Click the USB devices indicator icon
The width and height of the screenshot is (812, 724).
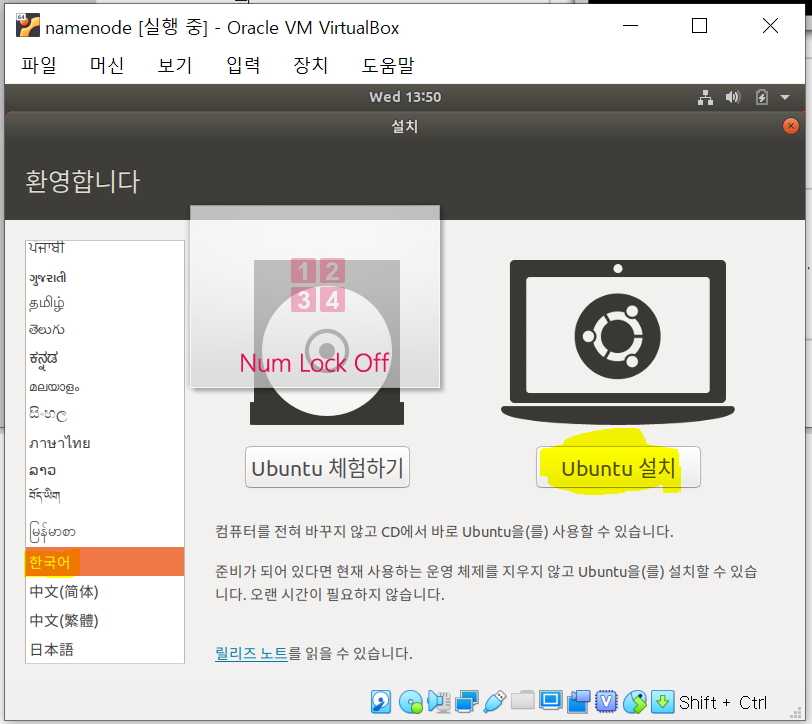(495, 702)
